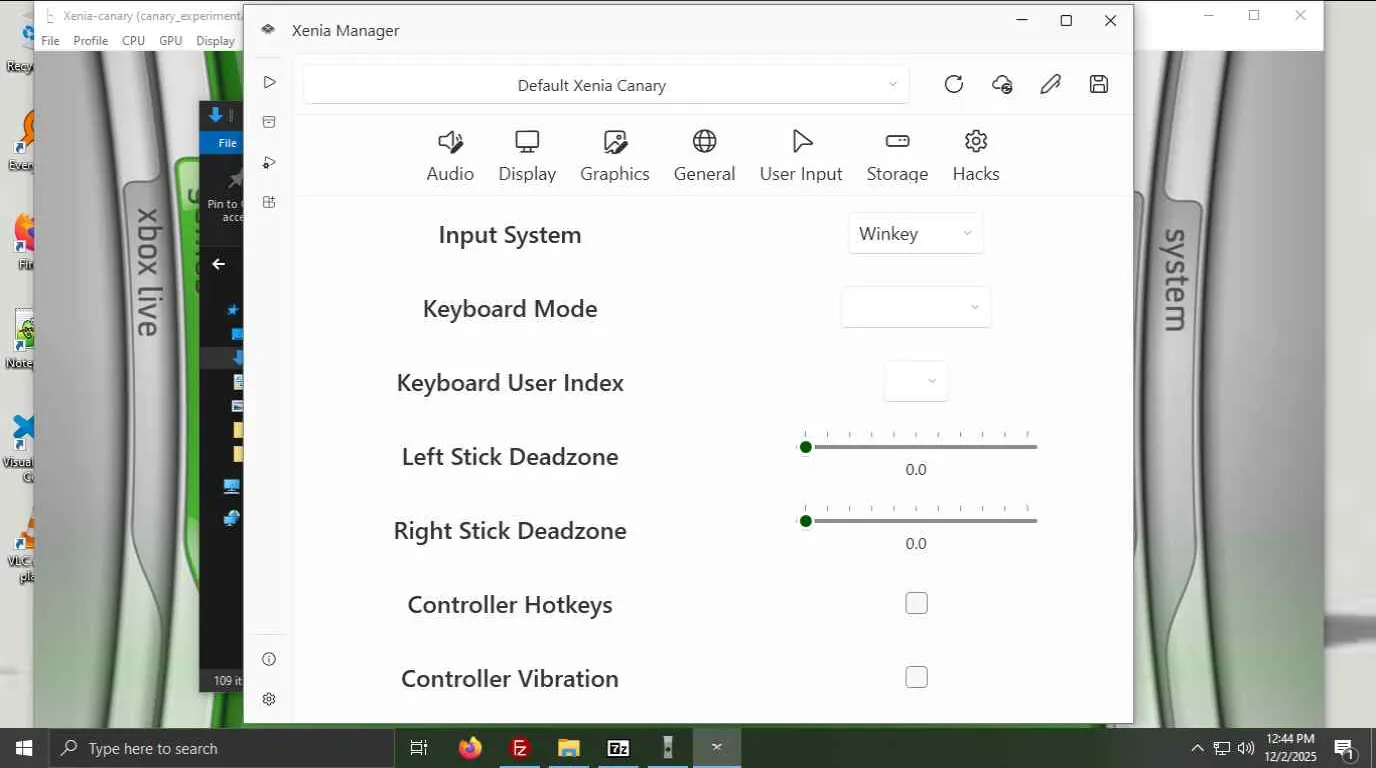Open the Audio settings category

point(450,156)
